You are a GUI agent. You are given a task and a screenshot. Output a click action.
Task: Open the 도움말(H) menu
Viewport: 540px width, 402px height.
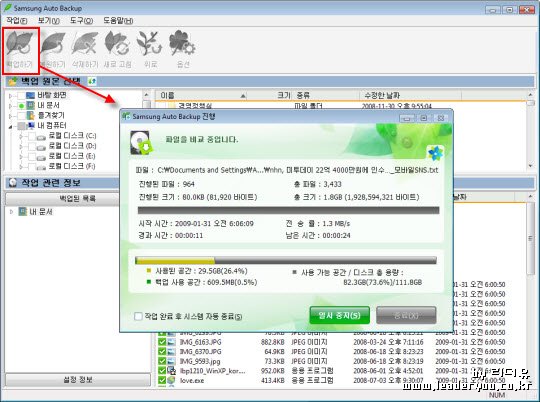118,21
